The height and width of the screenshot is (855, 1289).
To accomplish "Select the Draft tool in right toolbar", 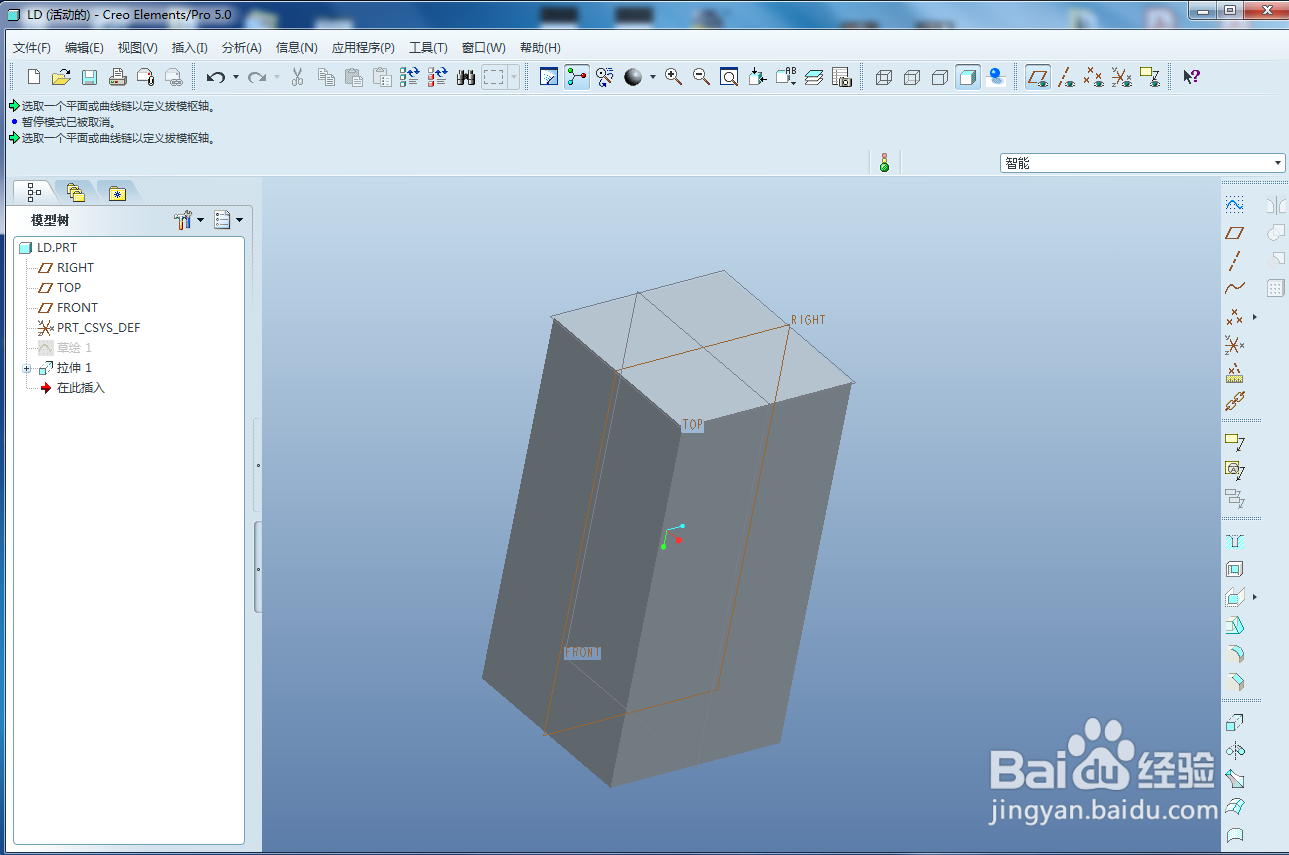I will coord(1234,625).
